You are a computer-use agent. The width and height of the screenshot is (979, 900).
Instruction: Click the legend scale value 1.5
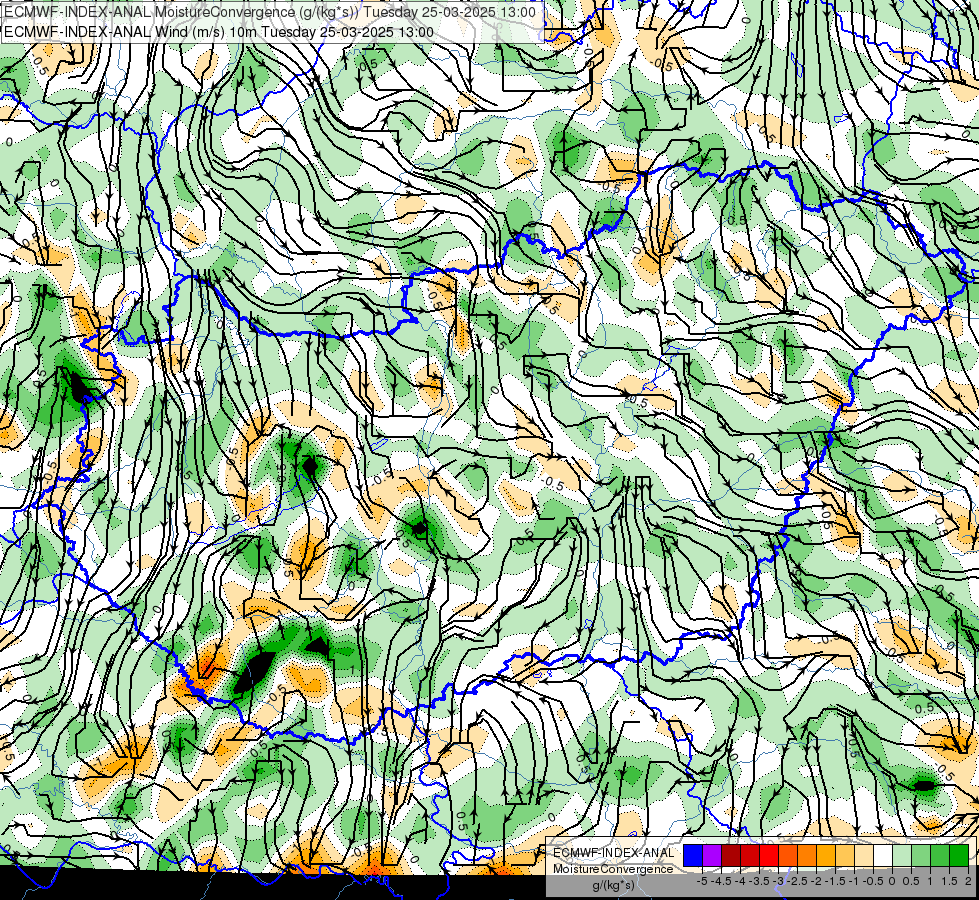949,881
